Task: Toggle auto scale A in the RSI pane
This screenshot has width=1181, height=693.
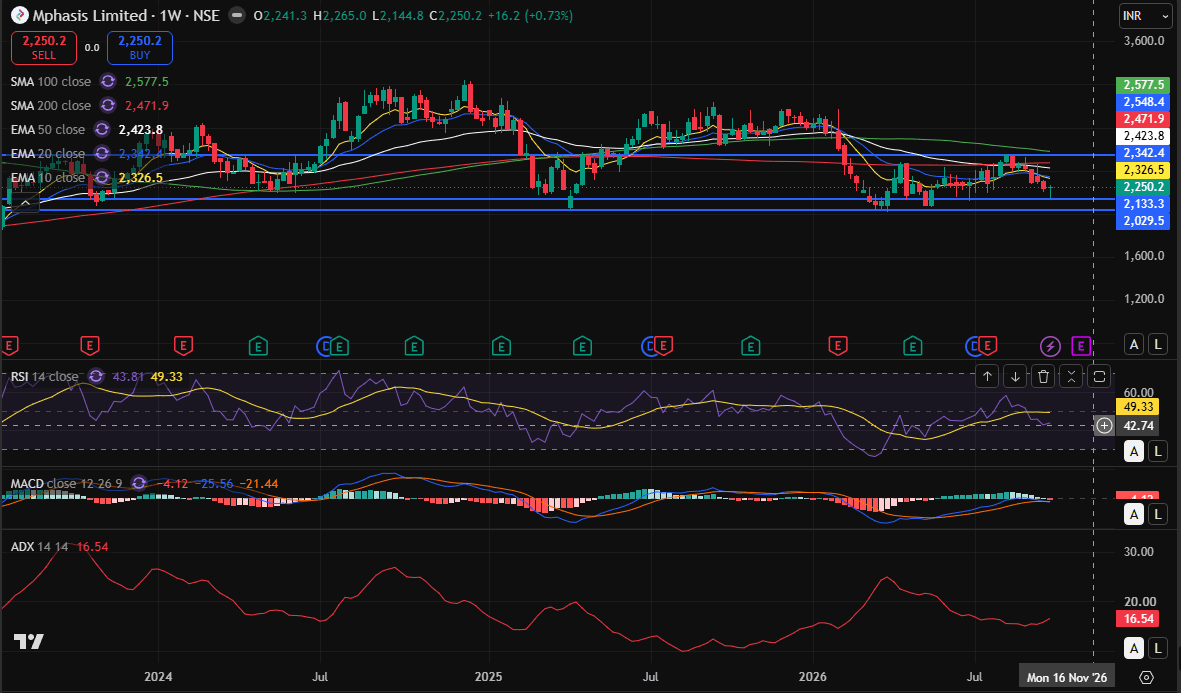Action: tap(1134, 451)
